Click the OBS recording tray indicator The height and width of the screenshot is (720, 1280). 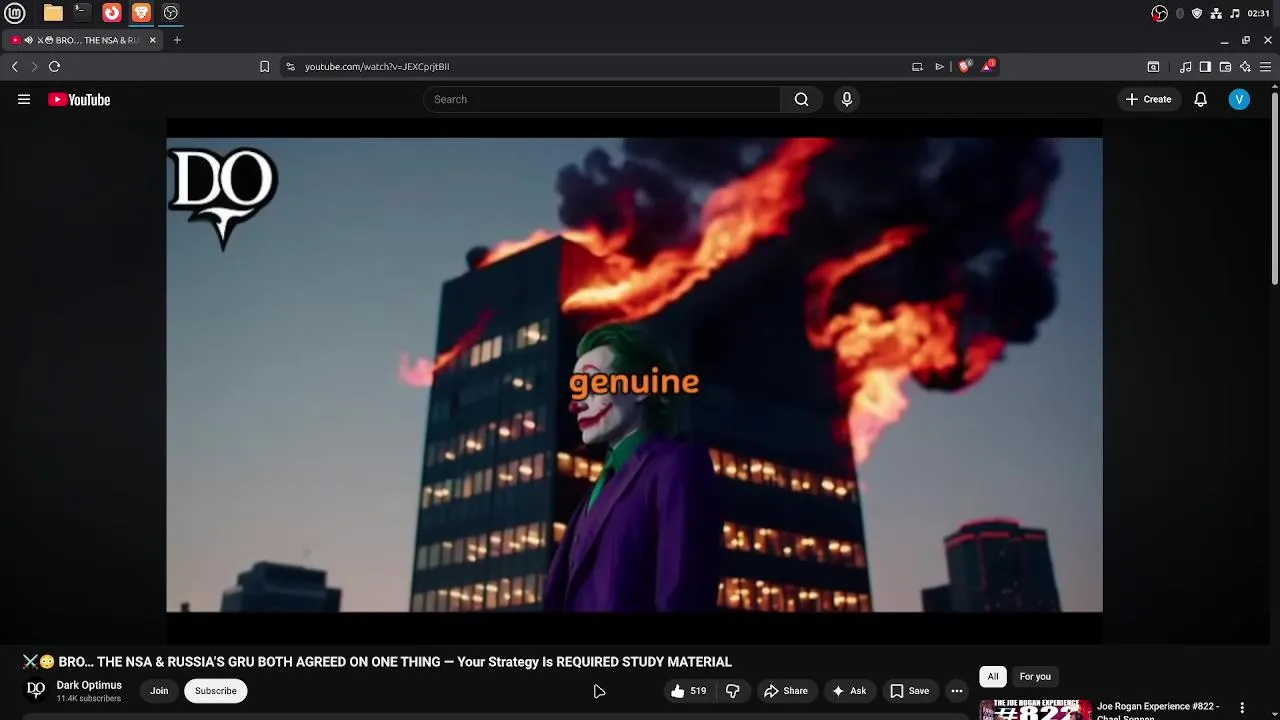click(x=1159, y=13)
